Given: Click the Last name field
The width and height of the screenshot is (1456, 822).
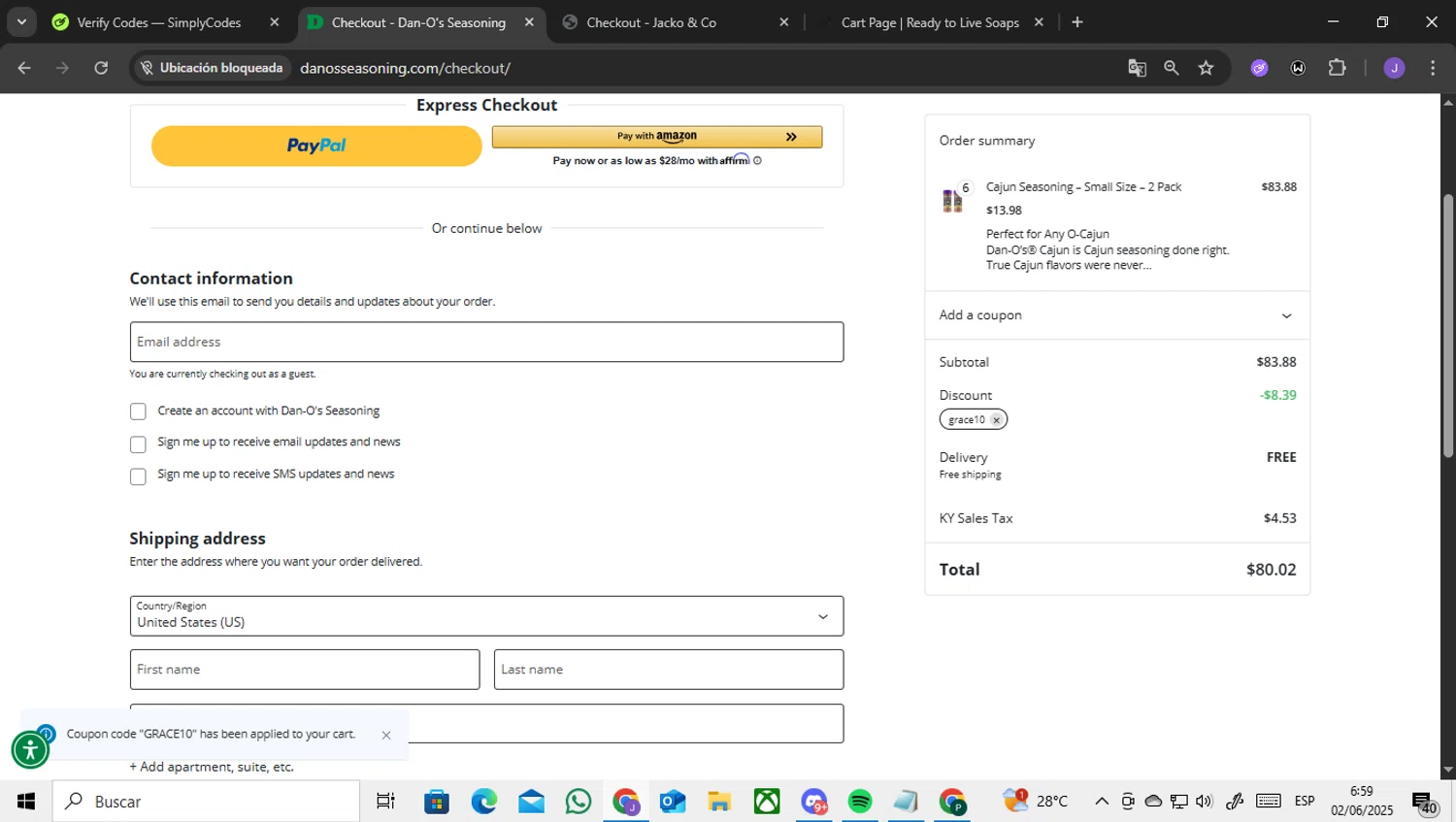Looking at the screenshot, I should pos(669,670).
